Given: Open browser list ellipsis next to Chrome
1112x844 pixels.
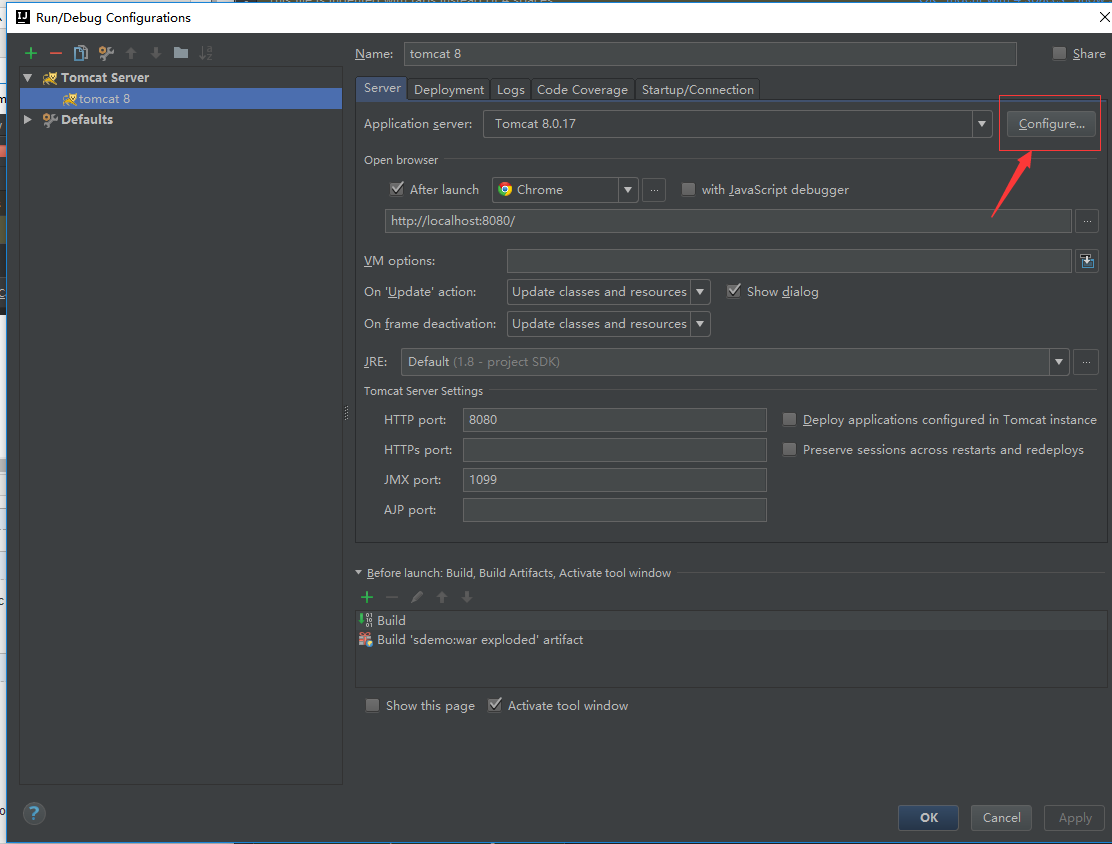Looking at the screenshot, I should [x=654, y=190].
